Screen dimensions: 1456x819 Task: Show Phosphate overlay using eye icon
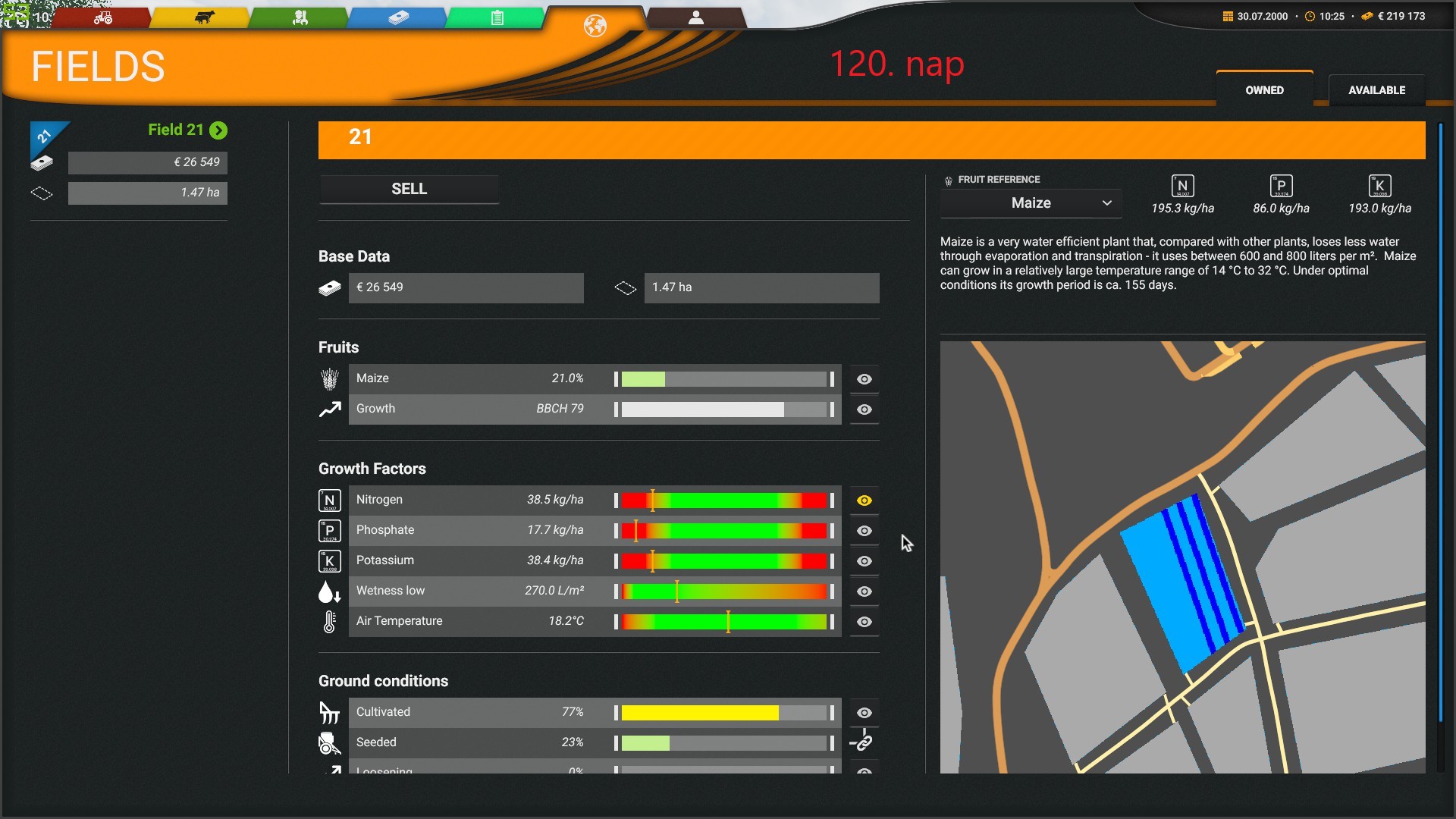(x=864, y=531)
